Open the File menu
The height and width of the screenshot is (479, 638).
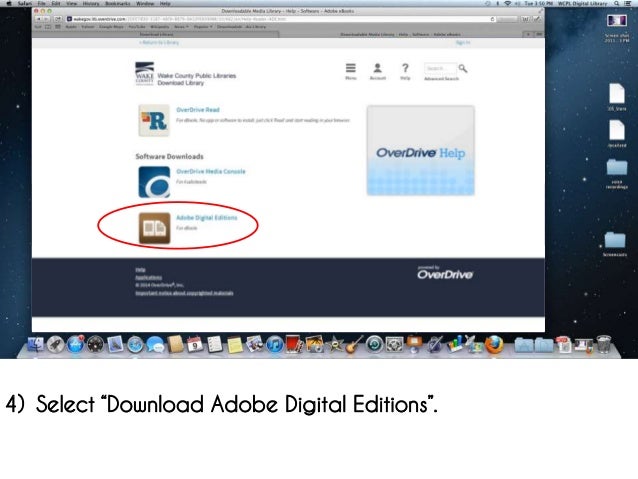[x=42, y=3]
